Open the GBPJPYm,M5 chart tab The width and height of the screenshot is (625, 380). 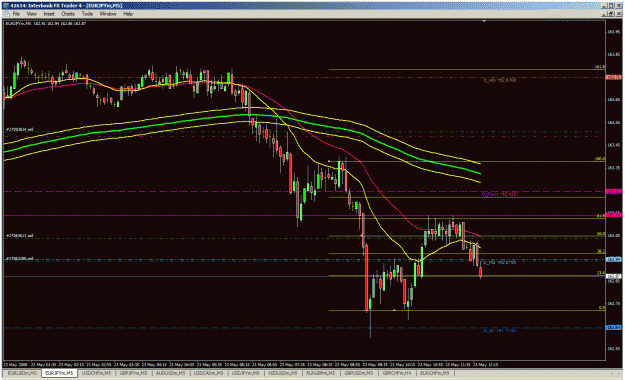(134, 373)
